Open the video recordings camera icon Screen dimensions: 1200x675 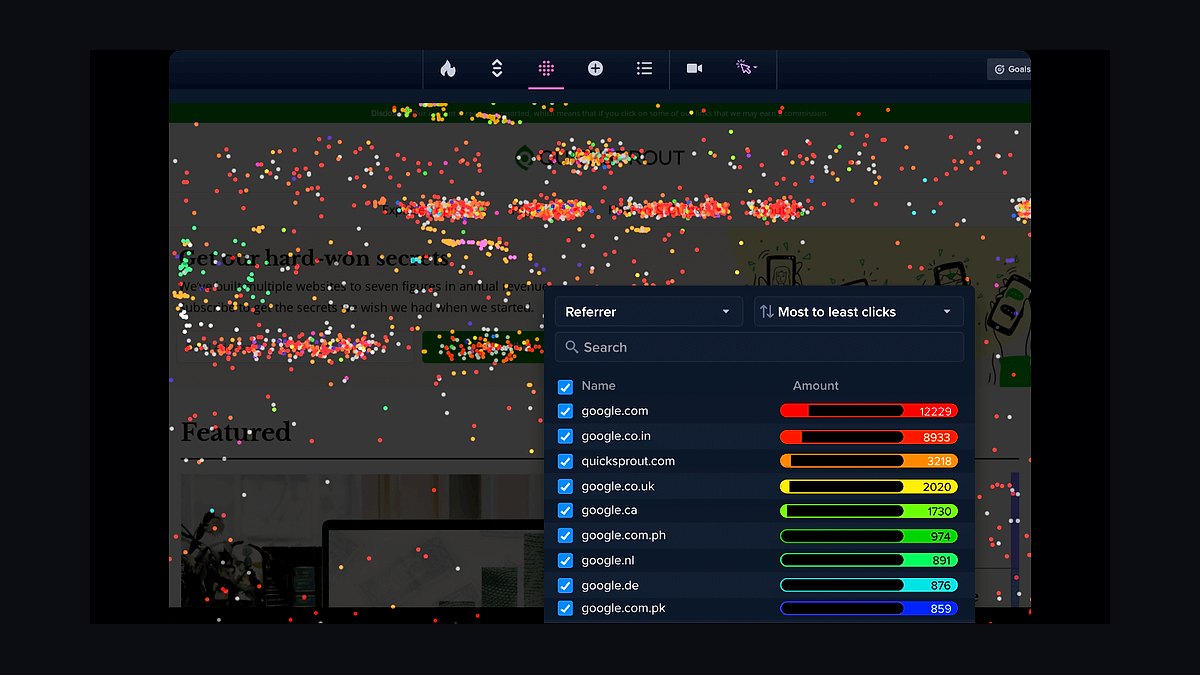pos(694,68)
